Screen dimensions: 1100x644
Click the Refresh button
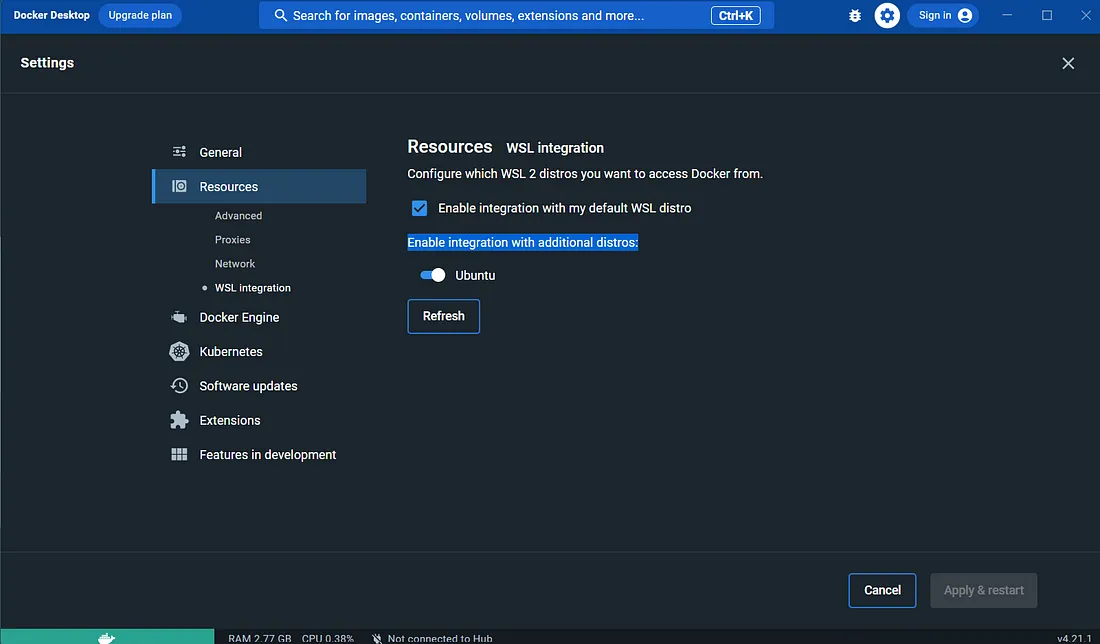pyautogui.click(x=443, y=316)
